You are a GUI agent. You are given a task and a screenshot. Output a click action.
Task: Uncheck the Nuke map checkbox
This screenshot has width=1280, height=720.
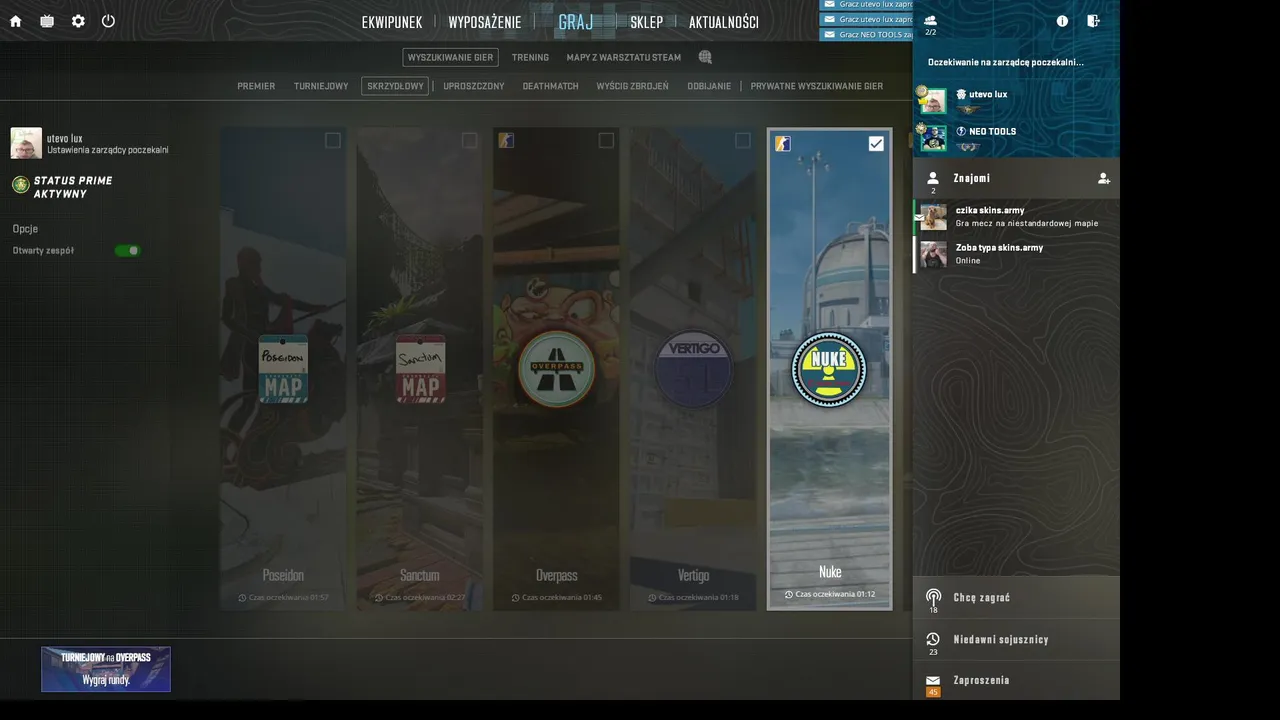876,144
